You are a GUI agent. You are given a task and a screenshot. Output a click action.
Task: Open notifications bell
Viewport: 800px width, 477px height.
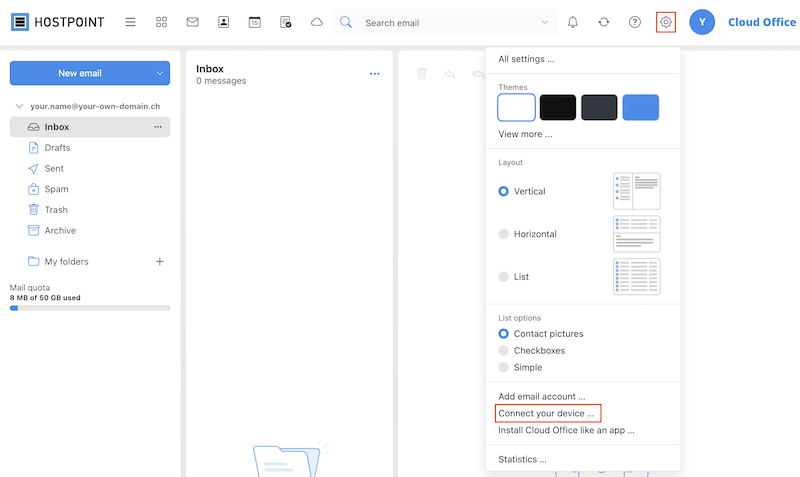(x=573, y=22)
